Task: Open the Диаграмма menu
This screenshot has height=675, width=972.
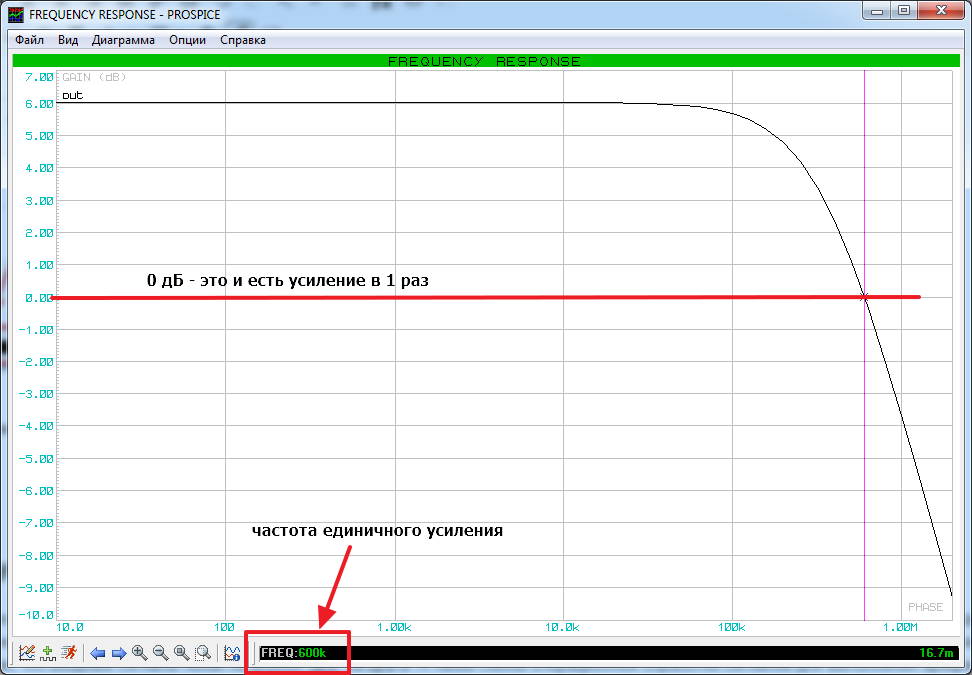Action: click(123, 40)
